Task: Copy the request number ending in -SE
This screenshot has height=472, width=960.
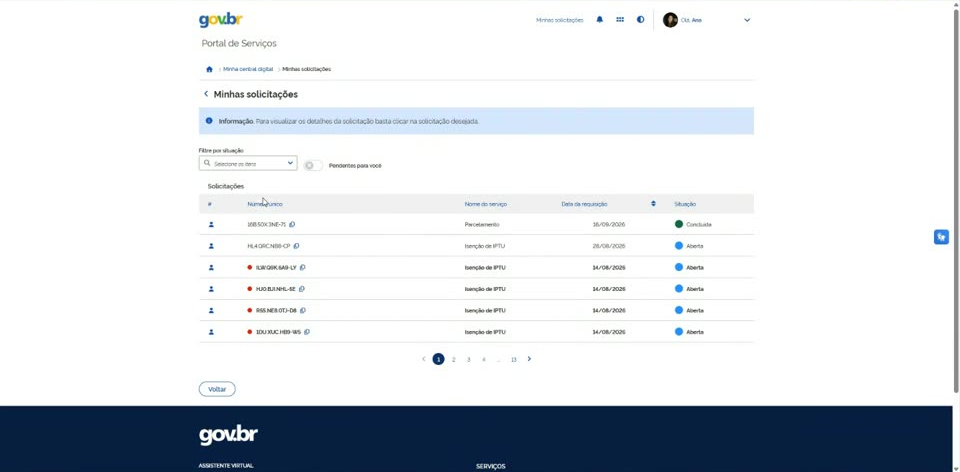Action: click(301, 288)
